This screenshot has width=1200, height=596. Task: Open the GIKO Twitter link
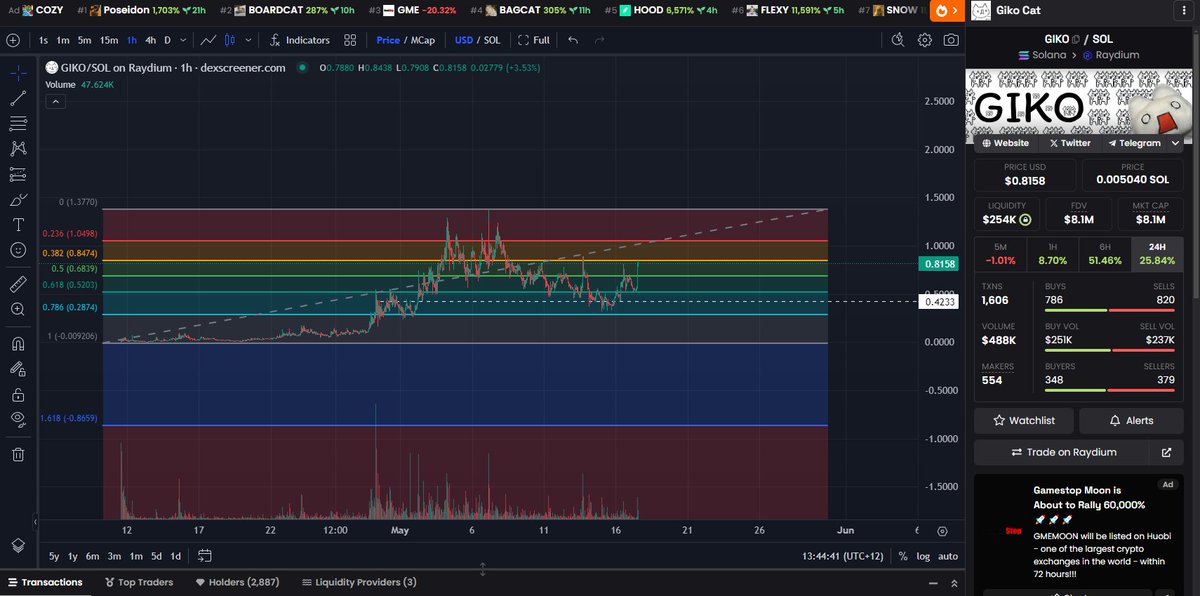[x=1070, y=143]
